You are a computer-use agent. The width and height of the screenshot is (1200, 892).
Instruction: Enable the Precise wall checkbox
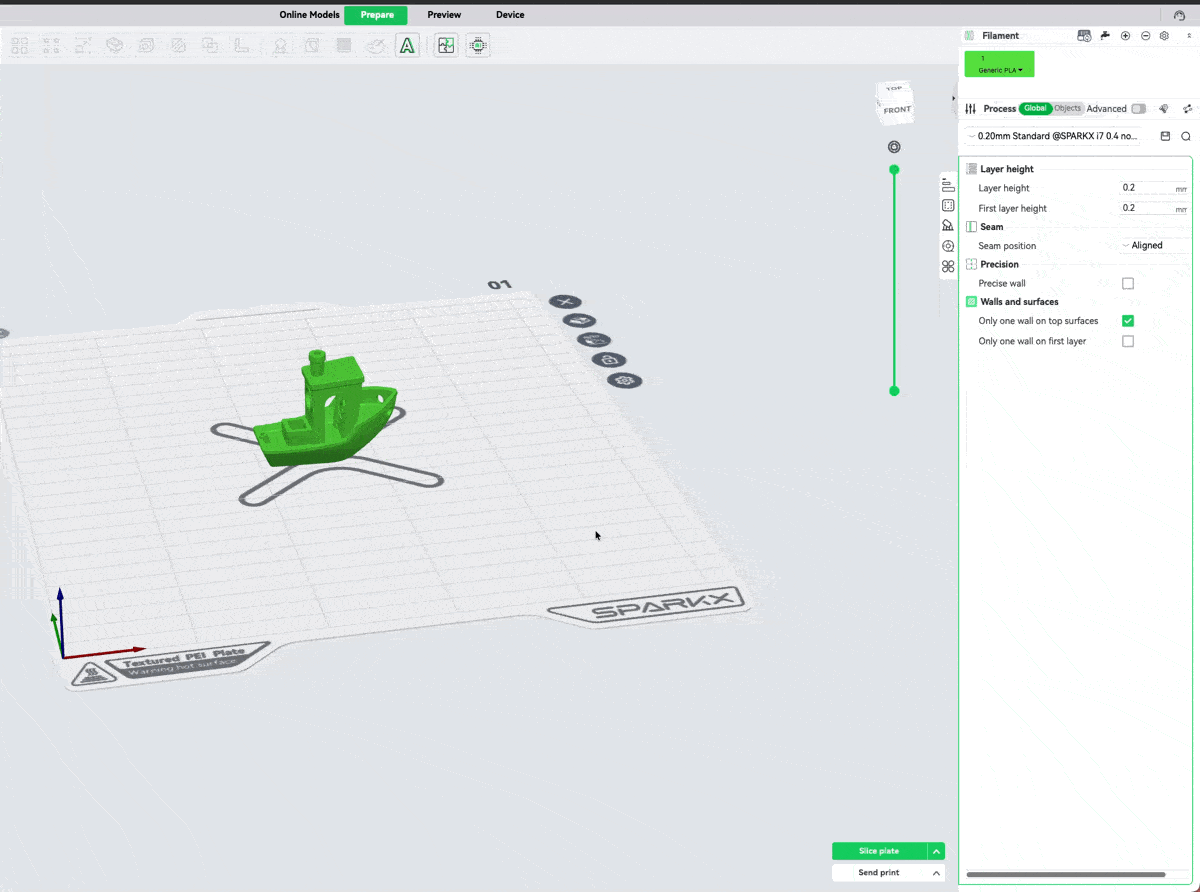[x=1128, y=284]
